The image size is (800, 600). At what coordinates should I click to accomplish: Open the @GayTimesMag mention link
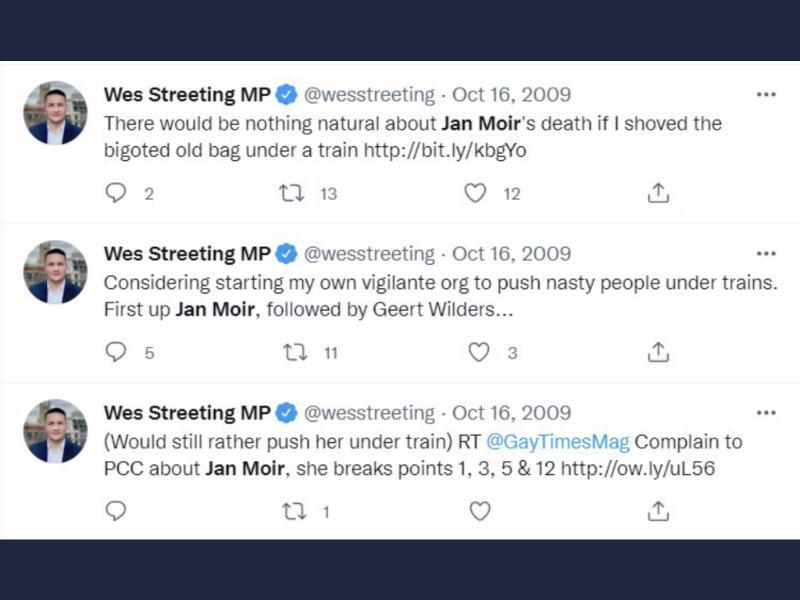558,442
